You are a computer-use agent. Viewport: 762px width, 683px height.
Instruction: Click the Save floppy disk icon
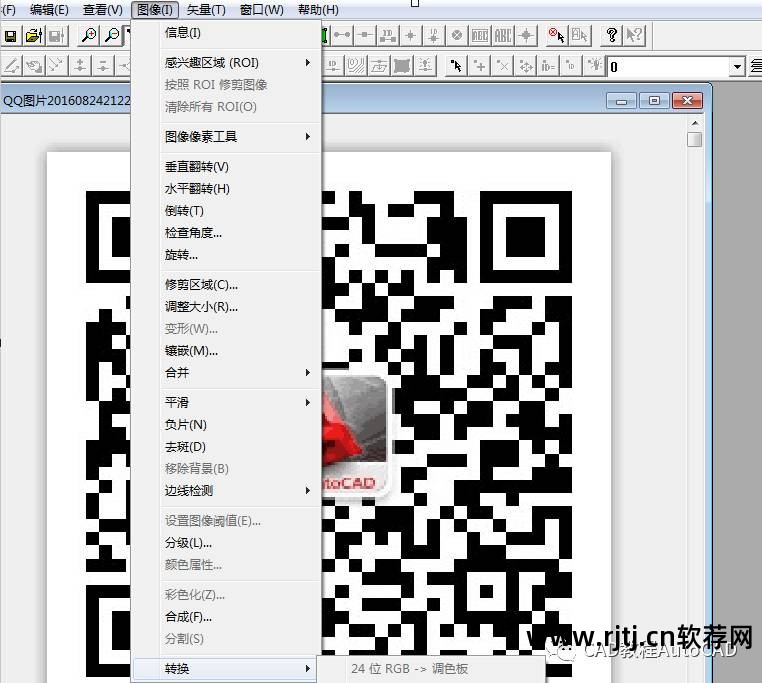pyautogui.click(x=10, y=35)
